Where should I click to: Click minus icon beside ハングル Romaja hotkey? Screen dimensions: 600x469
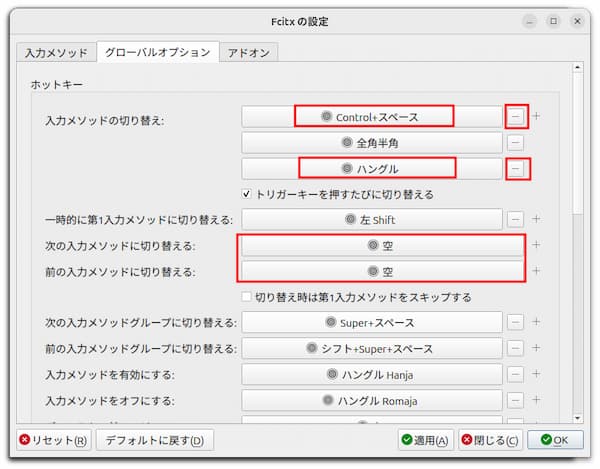pyautogui.click(x=515, y=401)
